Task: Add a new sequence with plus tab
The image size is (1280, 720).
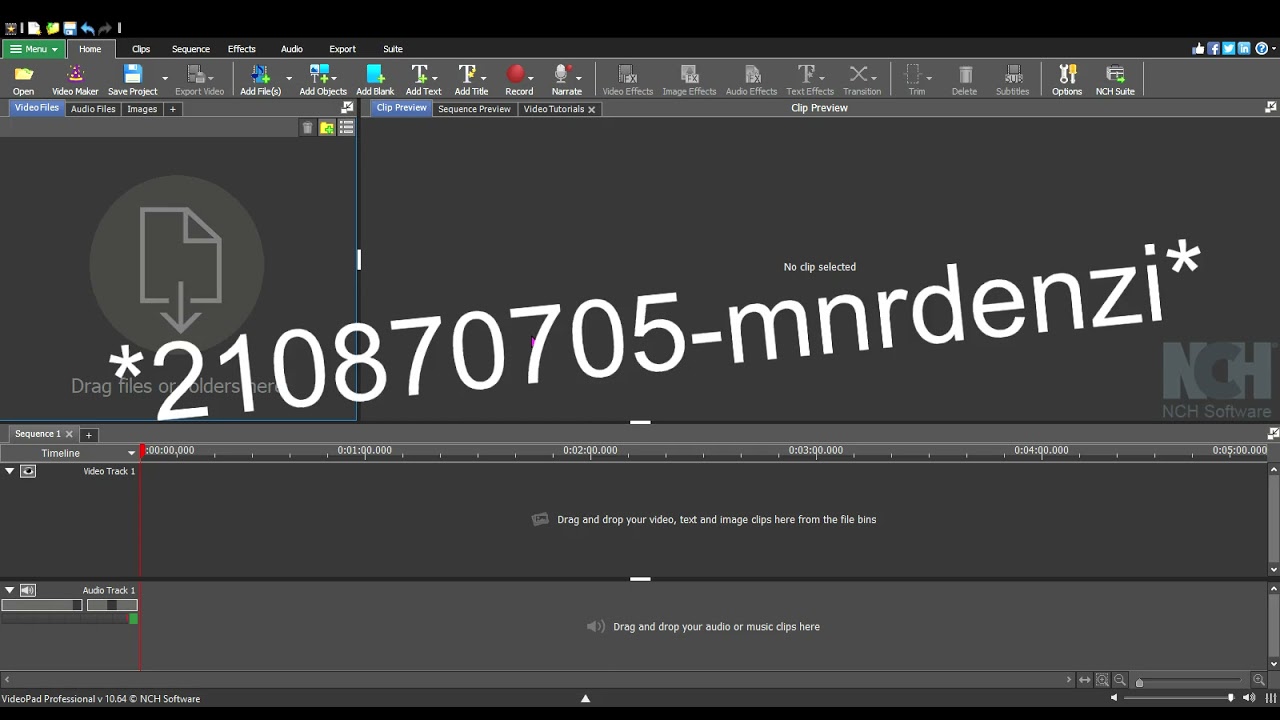Action: tap(88, 435)
